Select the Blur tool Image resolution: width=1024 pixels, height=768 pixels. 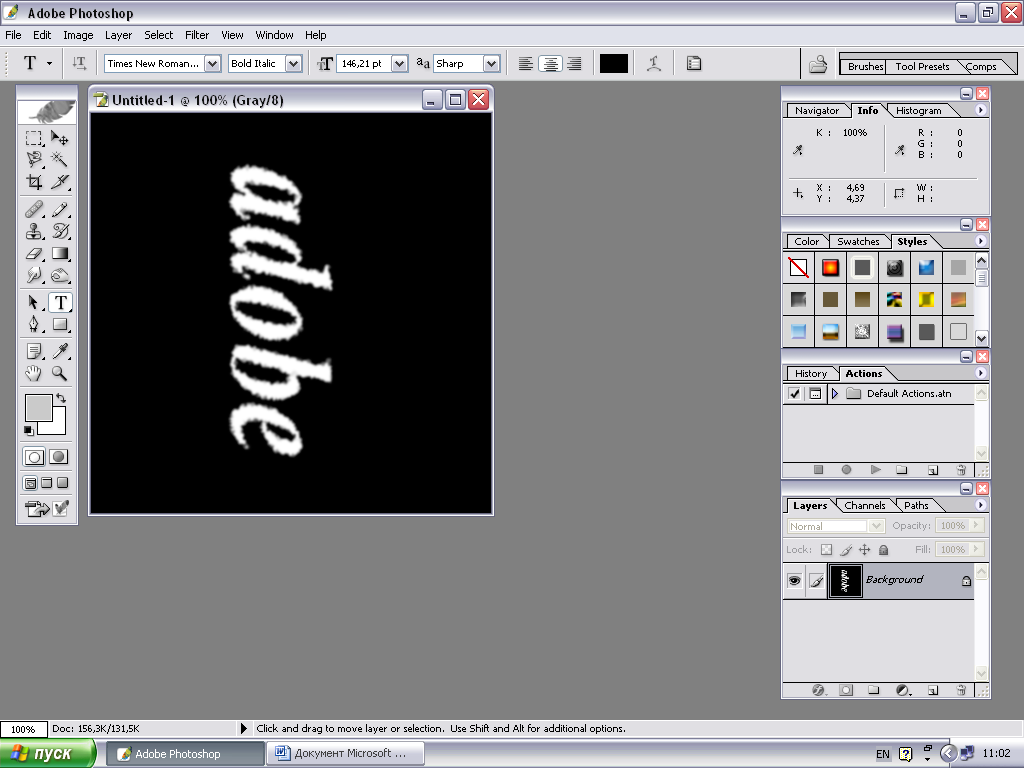[x=34, y=275]
